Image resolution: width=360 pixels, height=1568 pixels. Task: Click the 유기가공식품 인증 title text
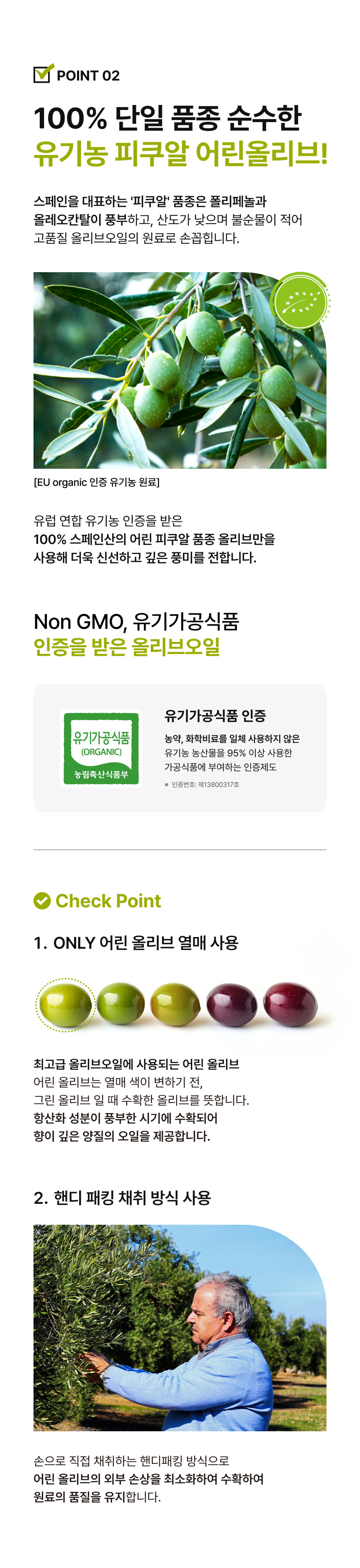pyautogui.click(x=215, y=715)
